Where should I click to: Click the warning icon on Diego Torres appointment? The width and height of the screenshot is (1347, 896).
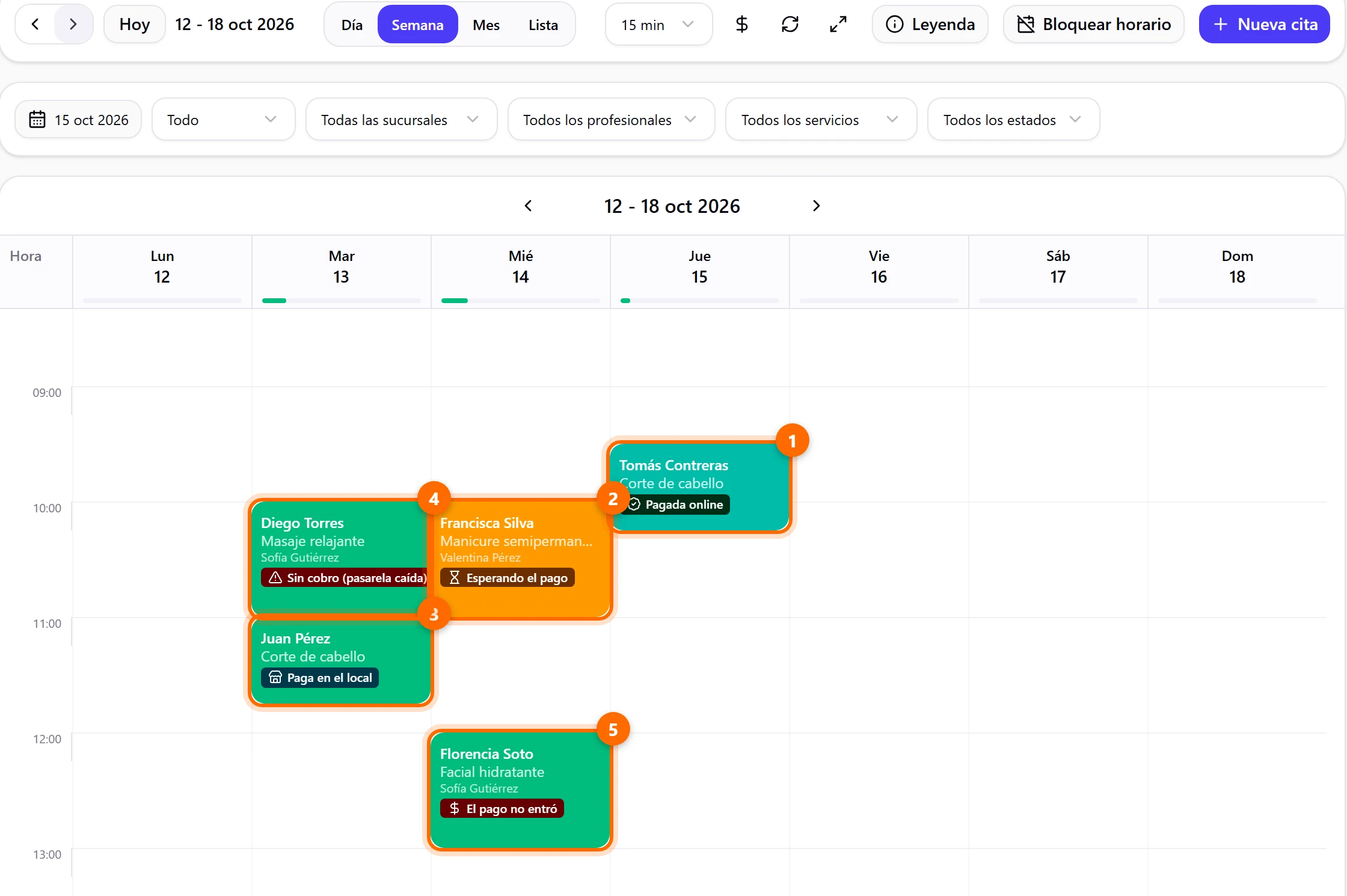click(x=275, y=577)
